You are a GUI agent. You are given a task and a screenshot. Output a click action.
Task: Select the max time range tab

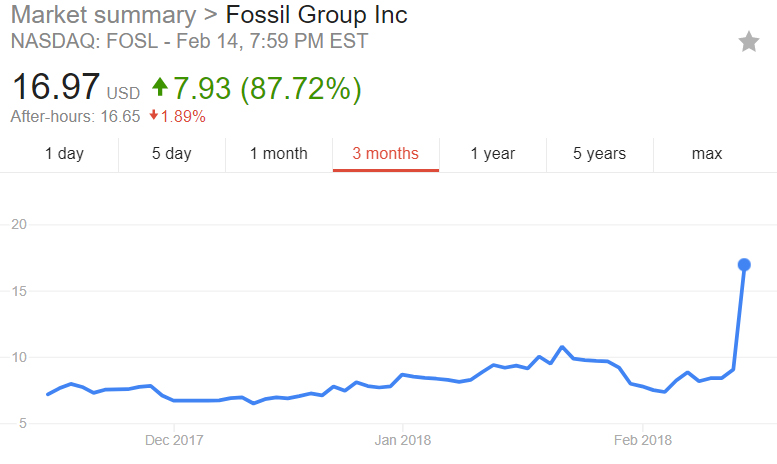707,154
